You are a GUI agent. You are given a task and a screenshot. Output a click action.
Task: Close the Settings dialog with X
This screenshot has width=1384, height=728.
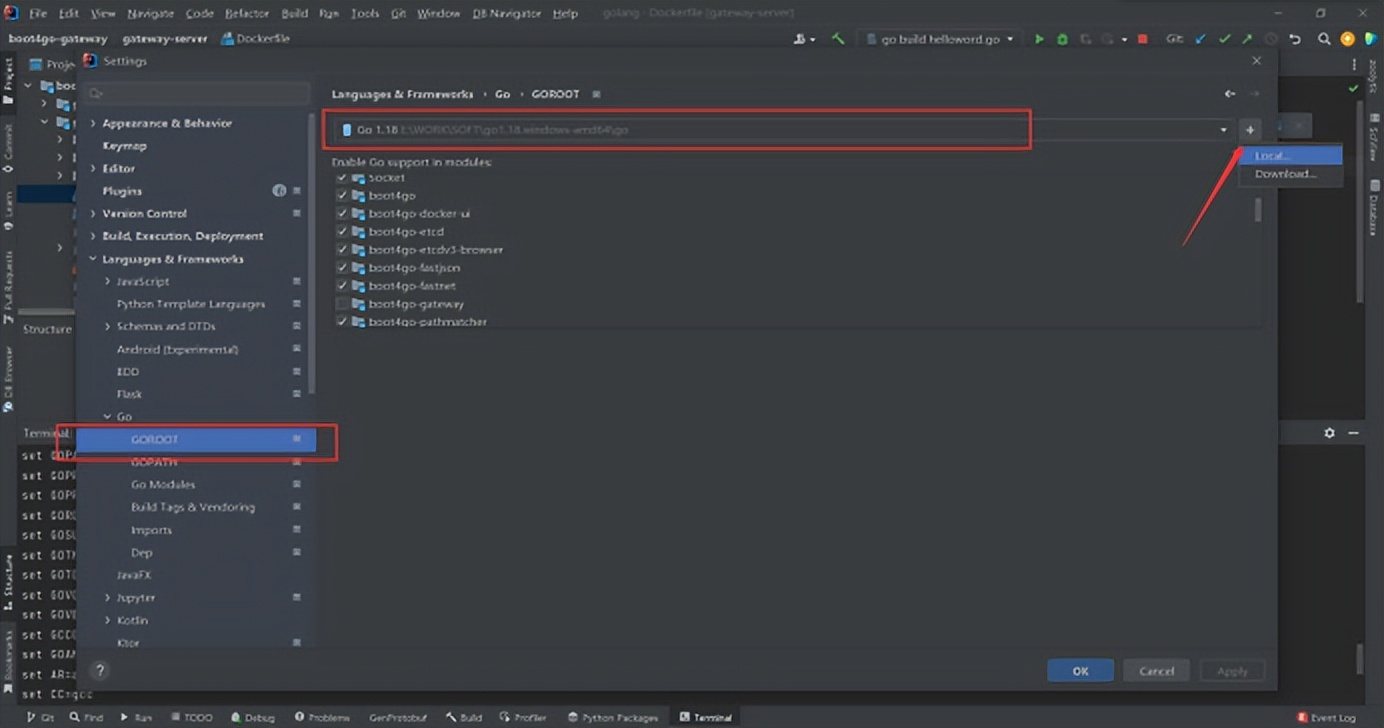pos(1257,61)
